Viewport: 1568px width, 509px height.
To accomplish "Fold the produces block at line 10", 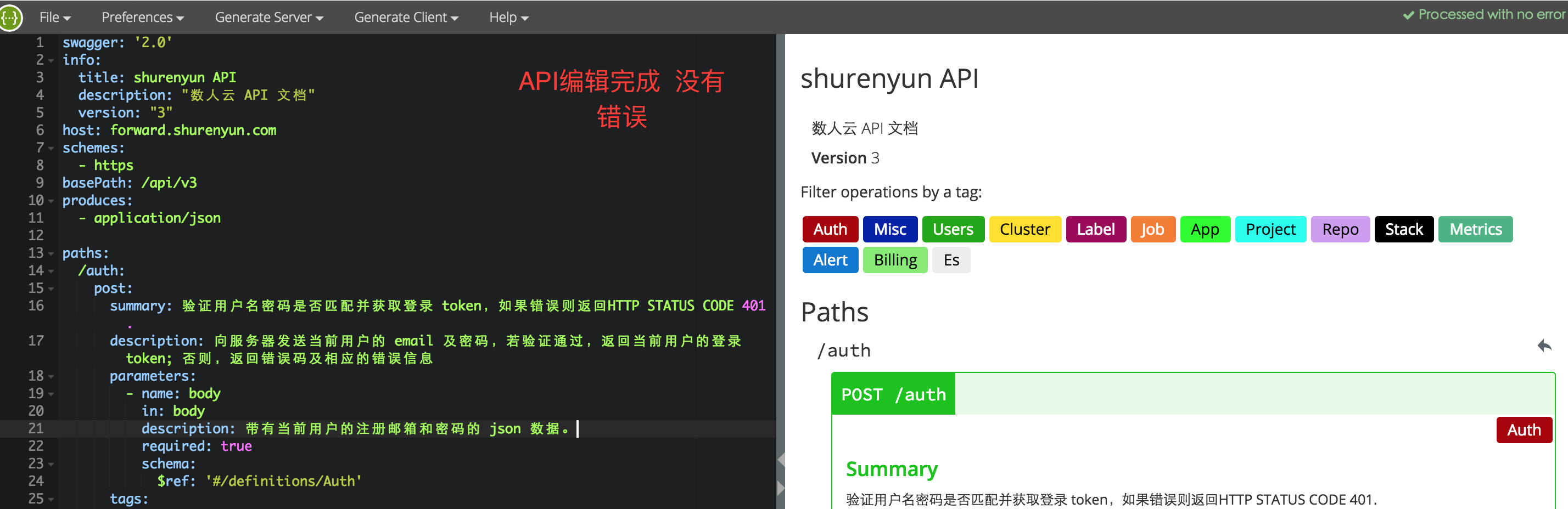I will pyautogui.click(x=51, y=201).
